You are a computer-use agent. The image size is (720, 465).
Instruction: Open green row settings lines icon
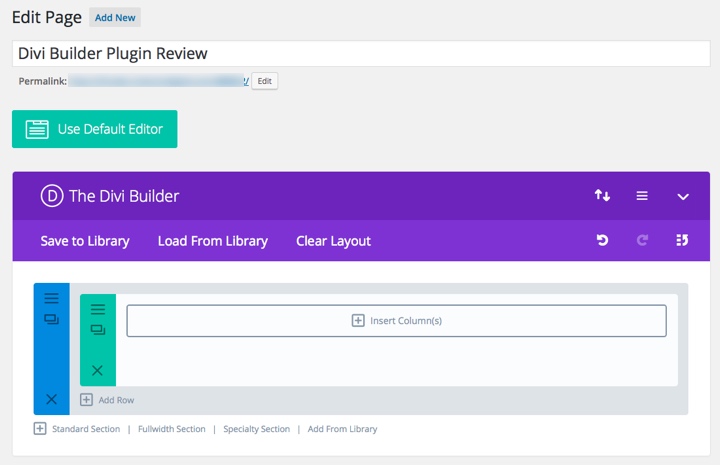tap(98, 309)
